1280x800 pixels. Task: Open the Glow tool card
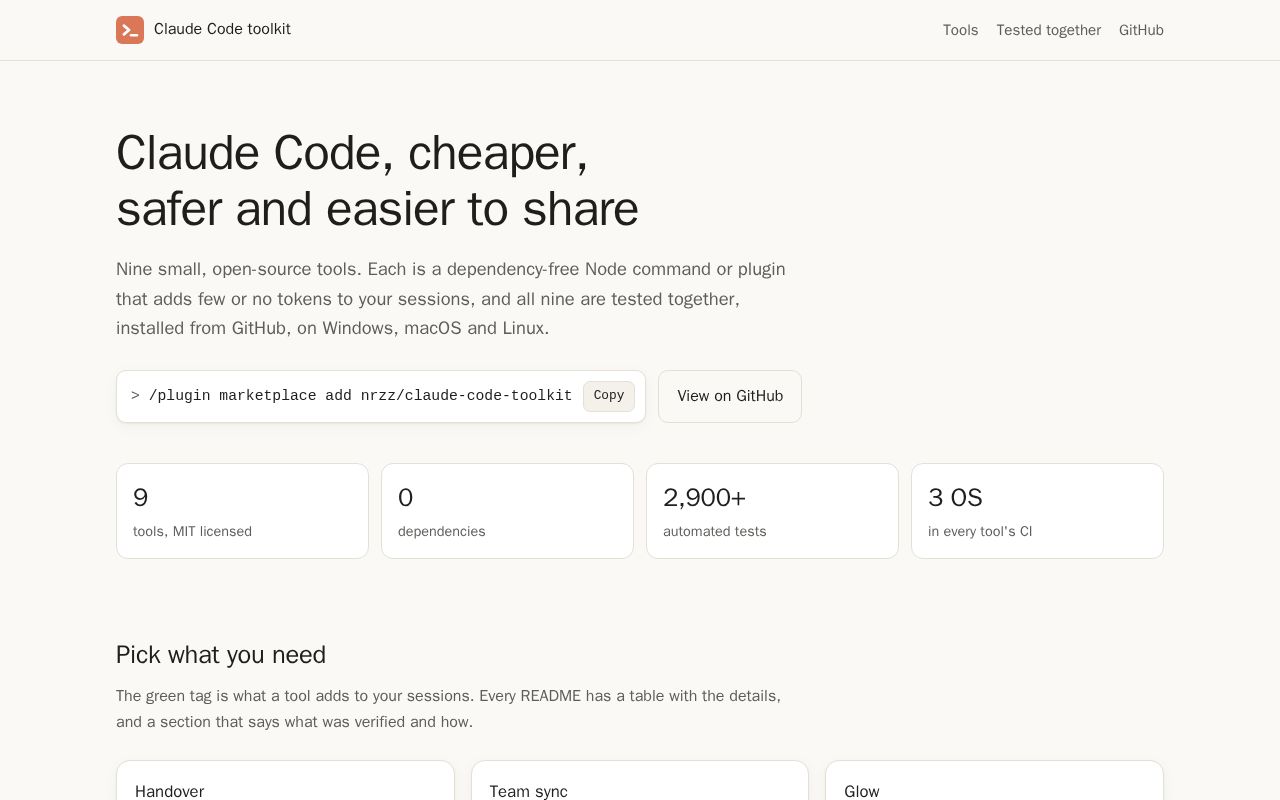click(x=994, y=781)
